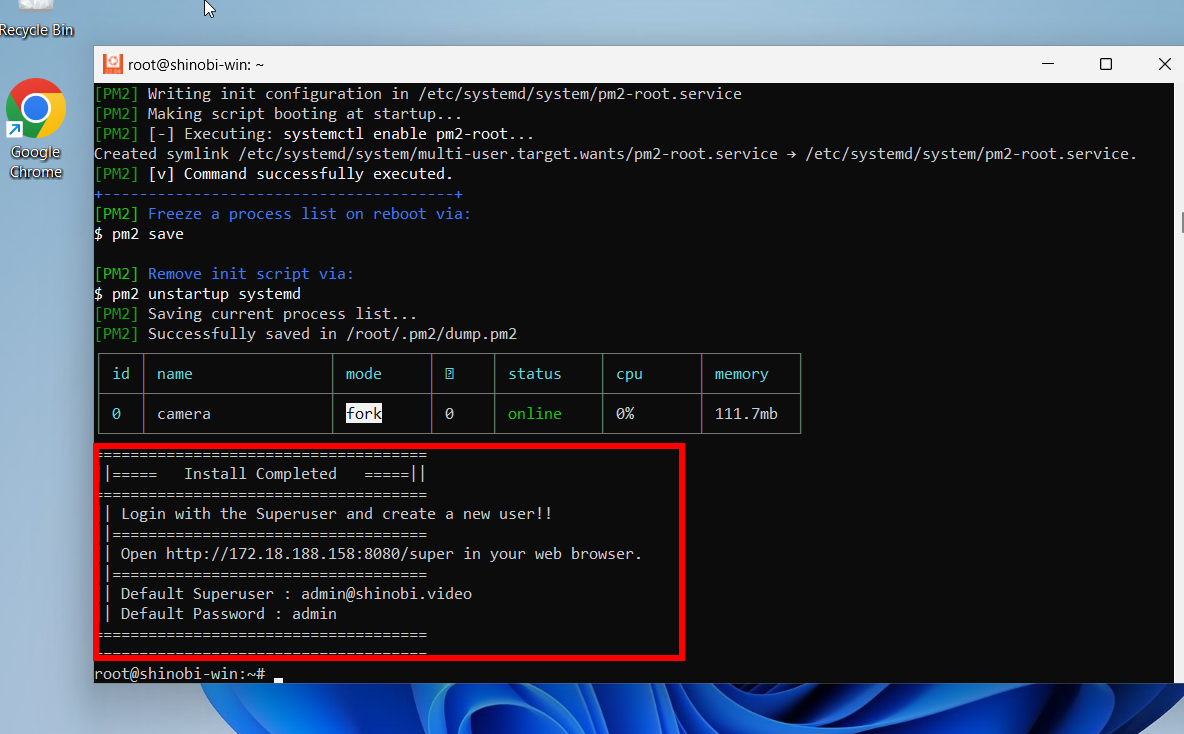Image resolution: width=1184 pixels, height=734 pixels.
Task: Click the admin@shinobi.video superuser email
Action: [386, 593]
